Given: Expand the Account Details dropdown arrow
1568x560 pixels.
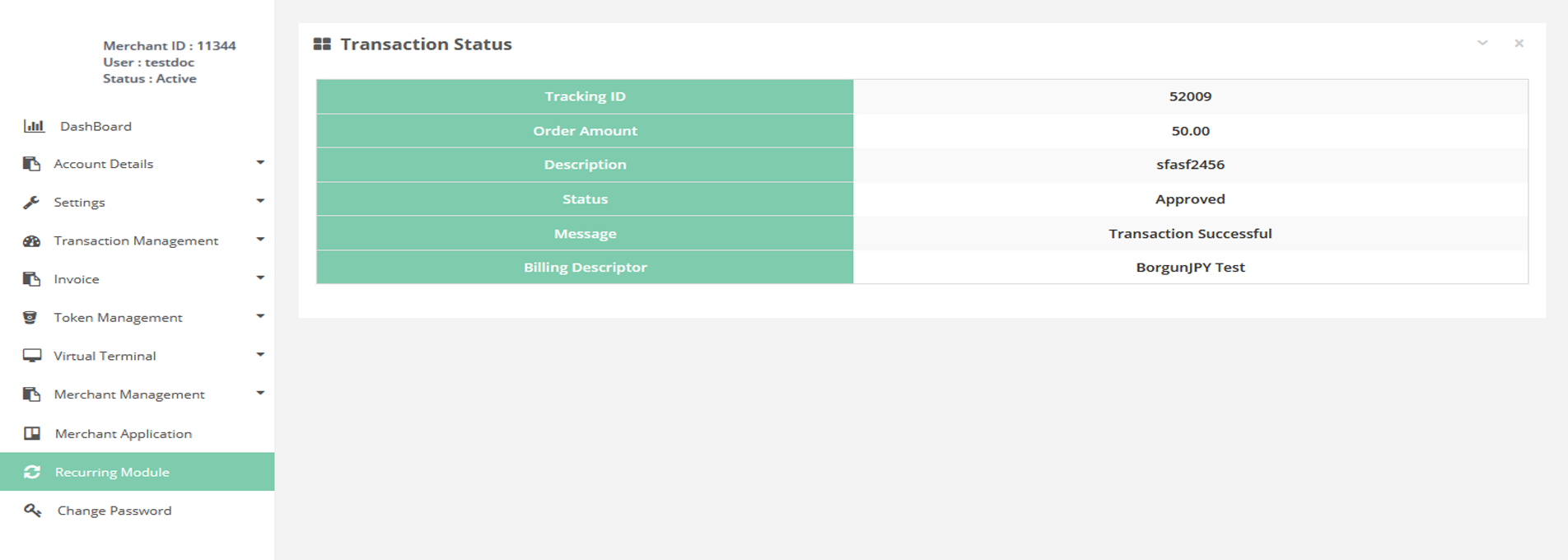Looking at the screenshot, I should click(260, 163).
